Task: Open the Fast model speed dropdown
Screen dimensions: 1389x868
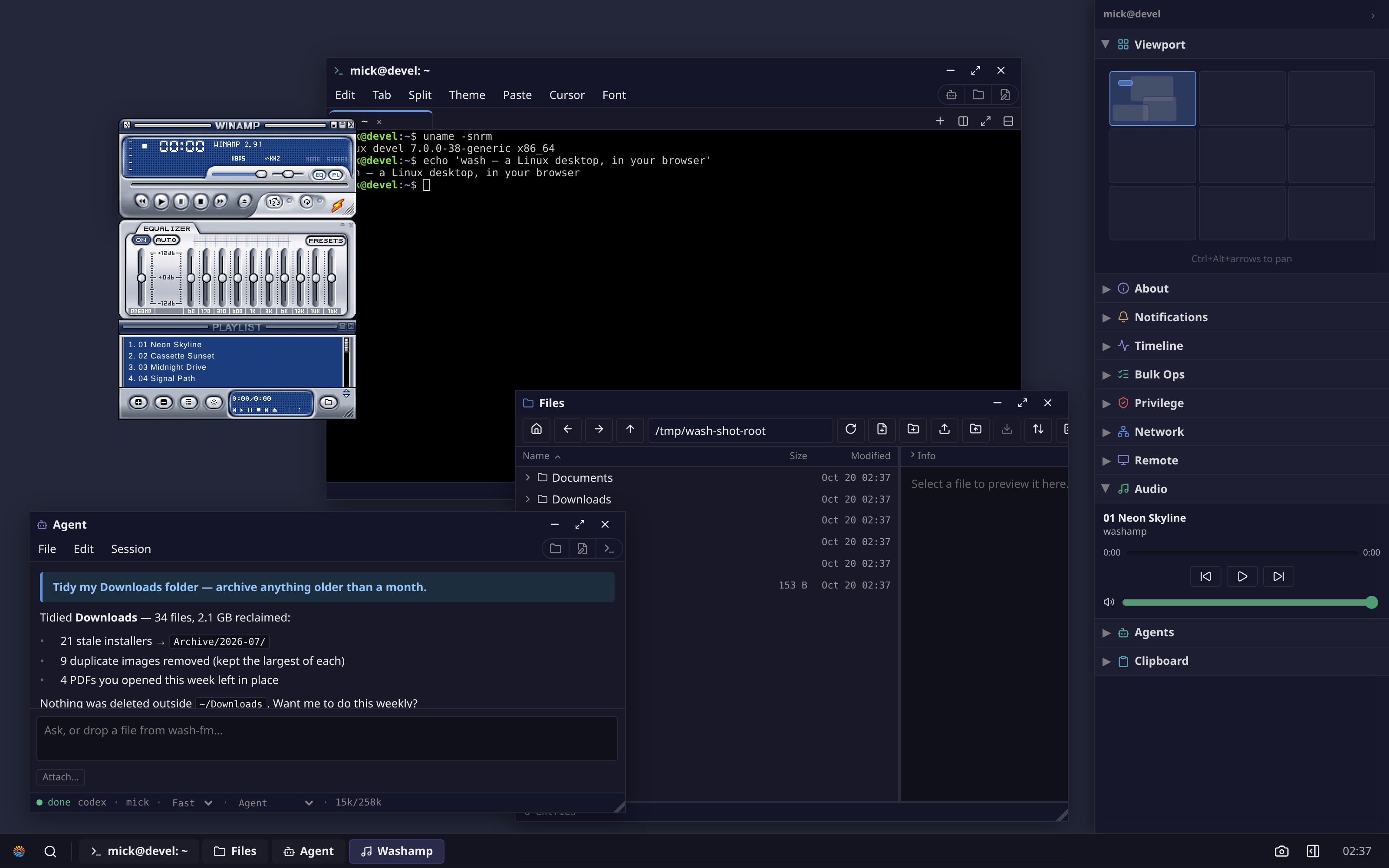Action: click(192, 802)
